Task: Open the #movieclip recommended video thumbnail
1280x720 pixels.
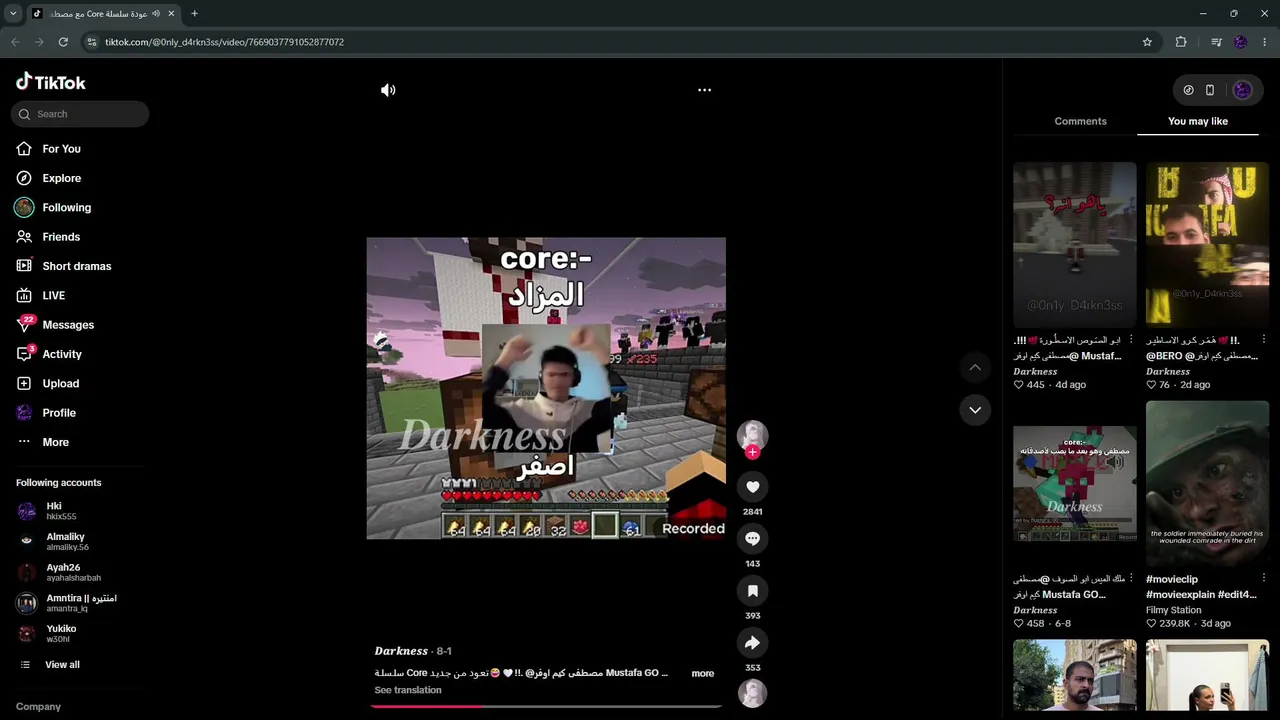Action: tap(1208, 484)
